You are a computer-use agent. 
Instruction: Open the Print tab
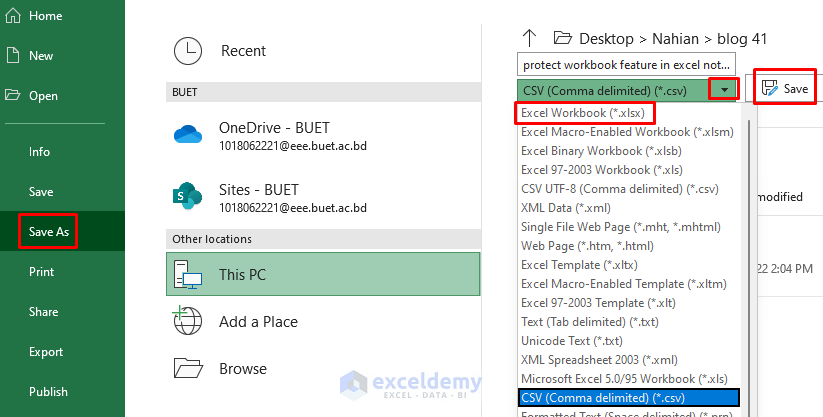click(41, 272)
